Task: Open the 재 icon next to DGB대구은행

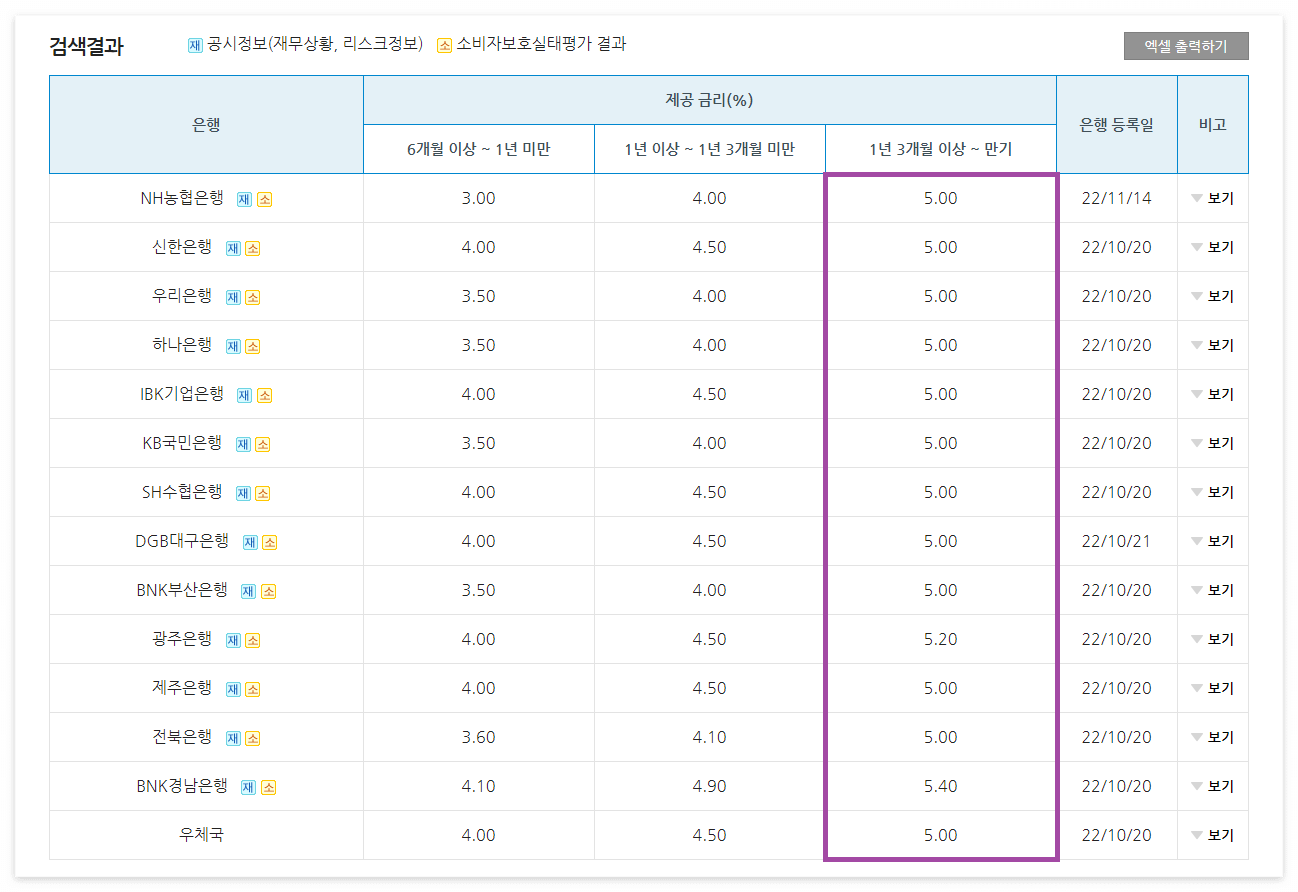Action: tap(251, 541)
